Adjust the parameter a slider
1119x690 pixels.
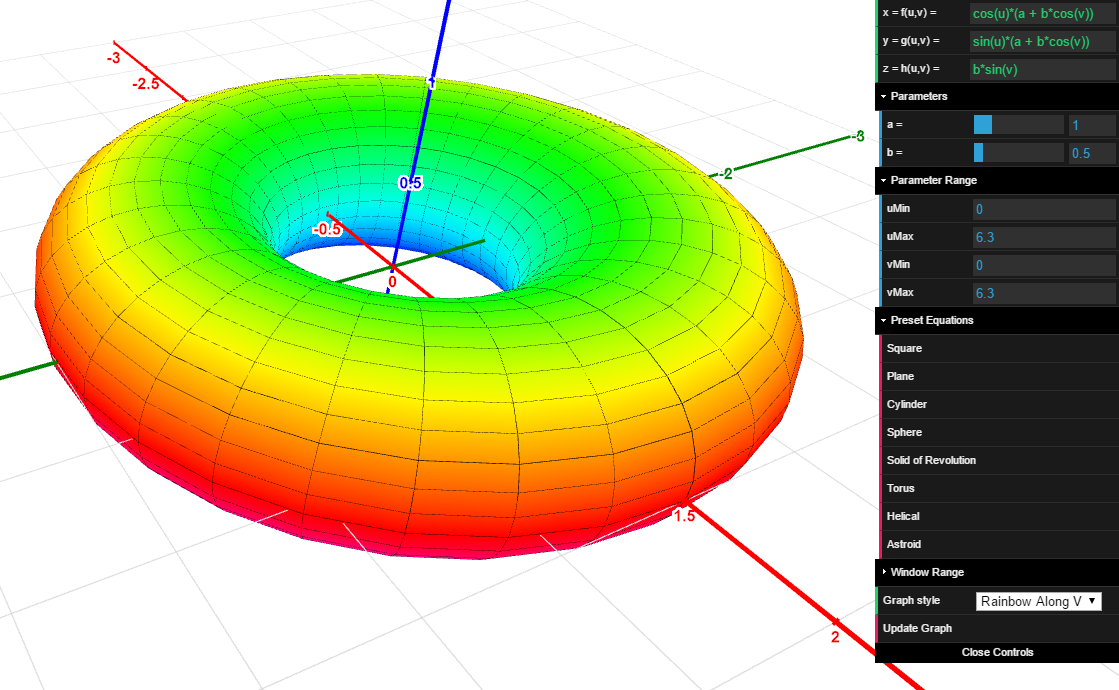click(x=1018, y=125)
